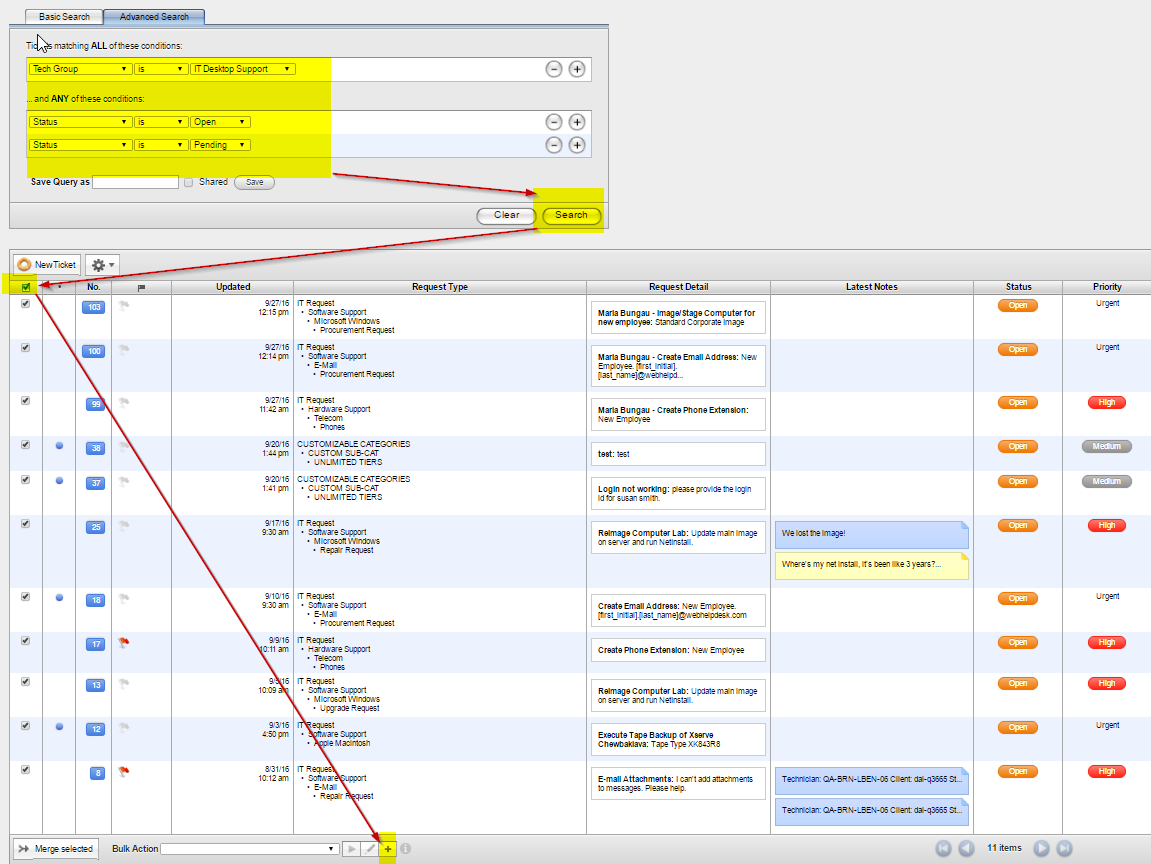Click the Clear button to reset conditions
The height and width of the screenshot is (864, 1151).
pos(504,215)
